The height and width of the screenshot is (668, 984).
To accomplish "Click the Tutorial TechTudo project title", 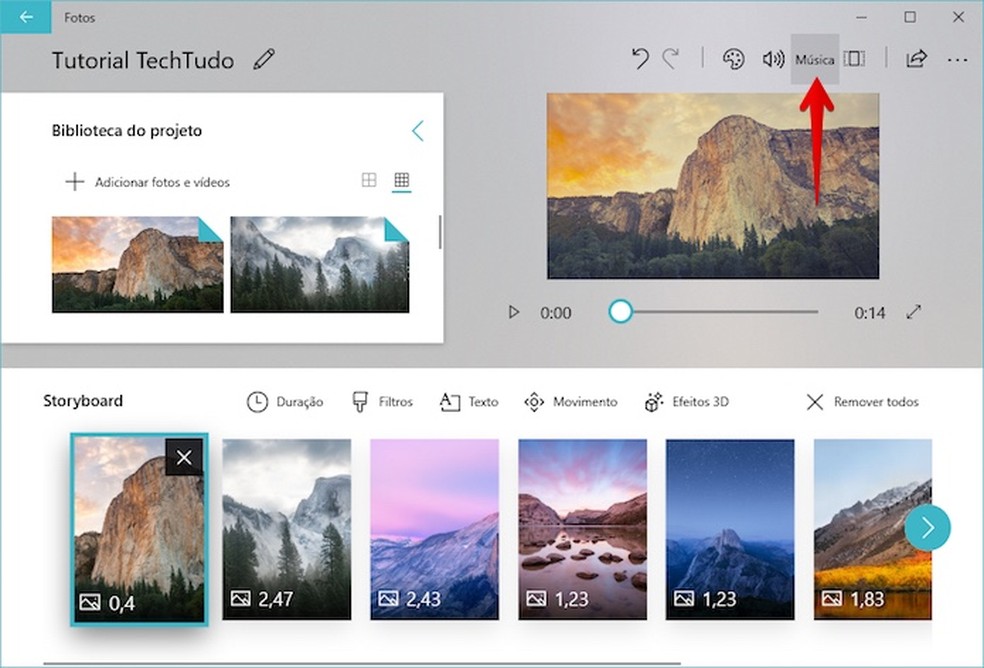I will click(143, 60).
